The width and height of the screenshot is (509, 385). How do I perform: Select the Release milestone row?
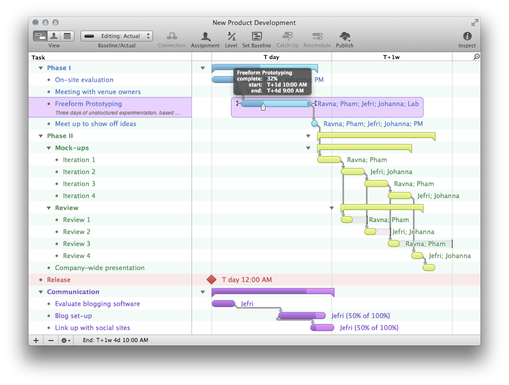tap(110, 280)
